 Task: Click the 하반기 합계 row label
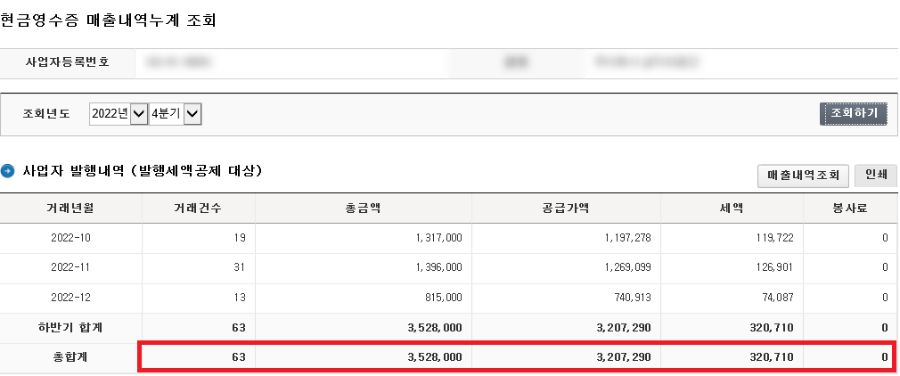tap(71, 328)
